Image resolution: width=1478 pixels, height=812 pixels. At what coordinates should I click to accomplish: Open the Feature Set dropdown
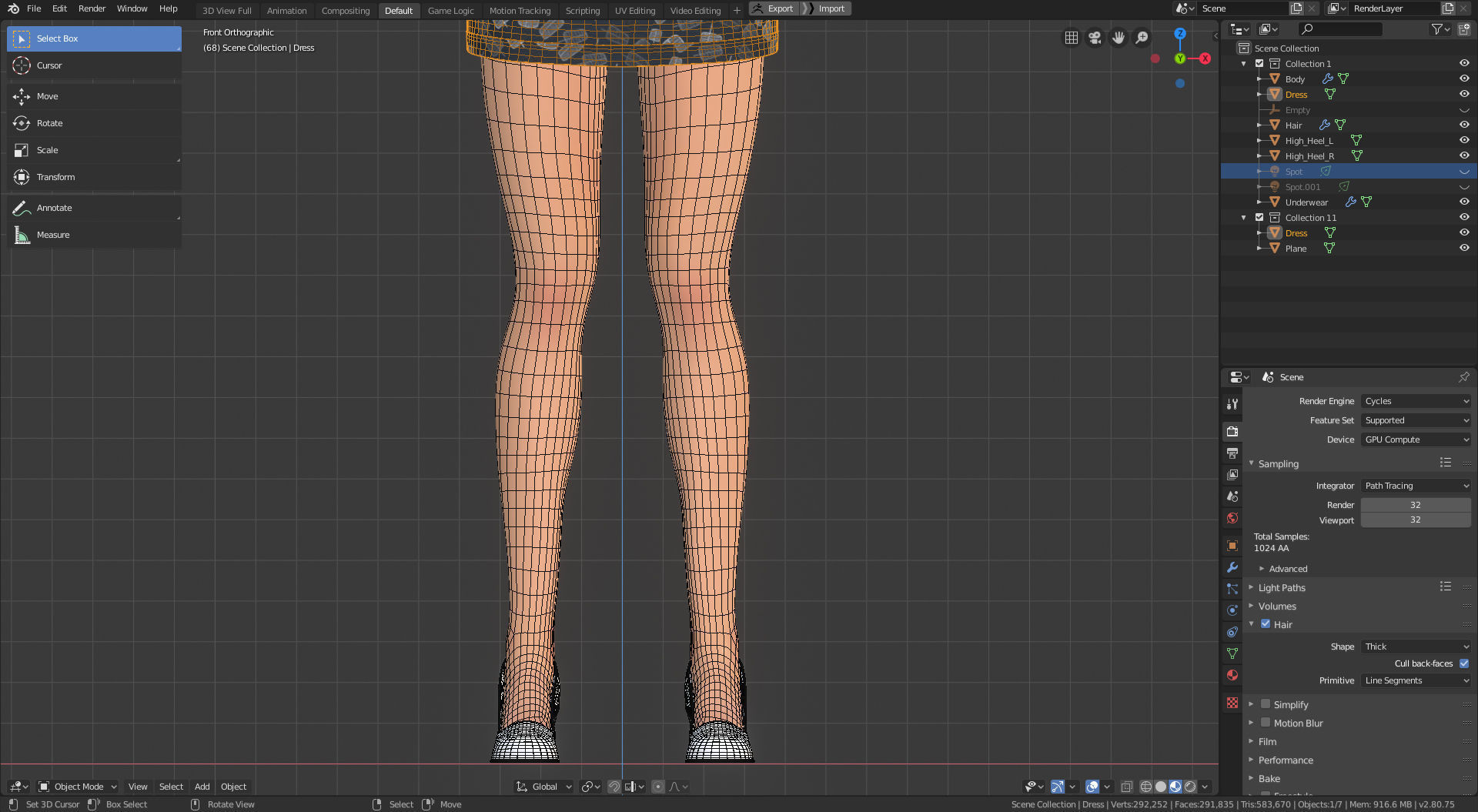click(x=1416, y=420)
